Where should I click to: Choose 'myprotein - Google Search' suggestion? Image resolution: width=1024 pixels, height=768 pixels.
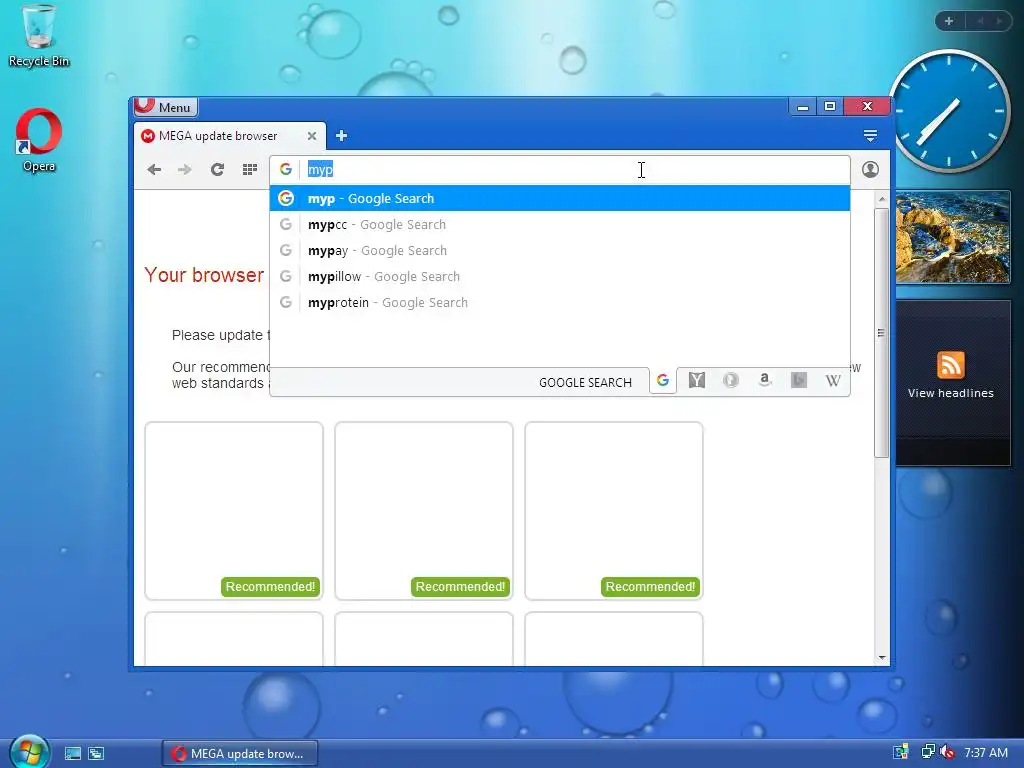[560, 303]
